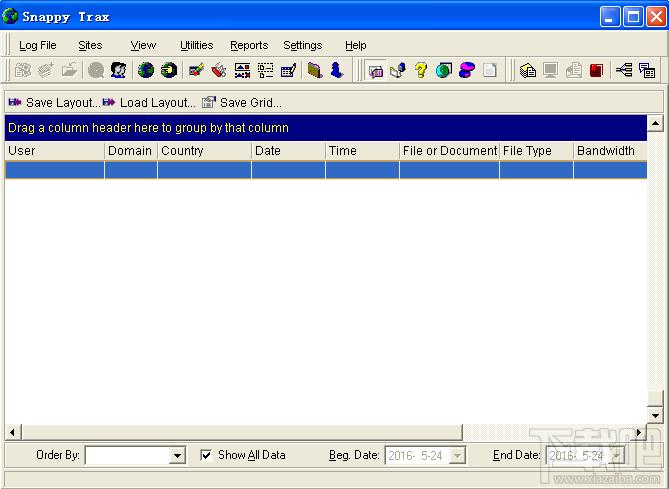This screenshot has height=489, width=669.
Task: Click the magenta and blue pie-chart icon
Action: click(467, 70)
